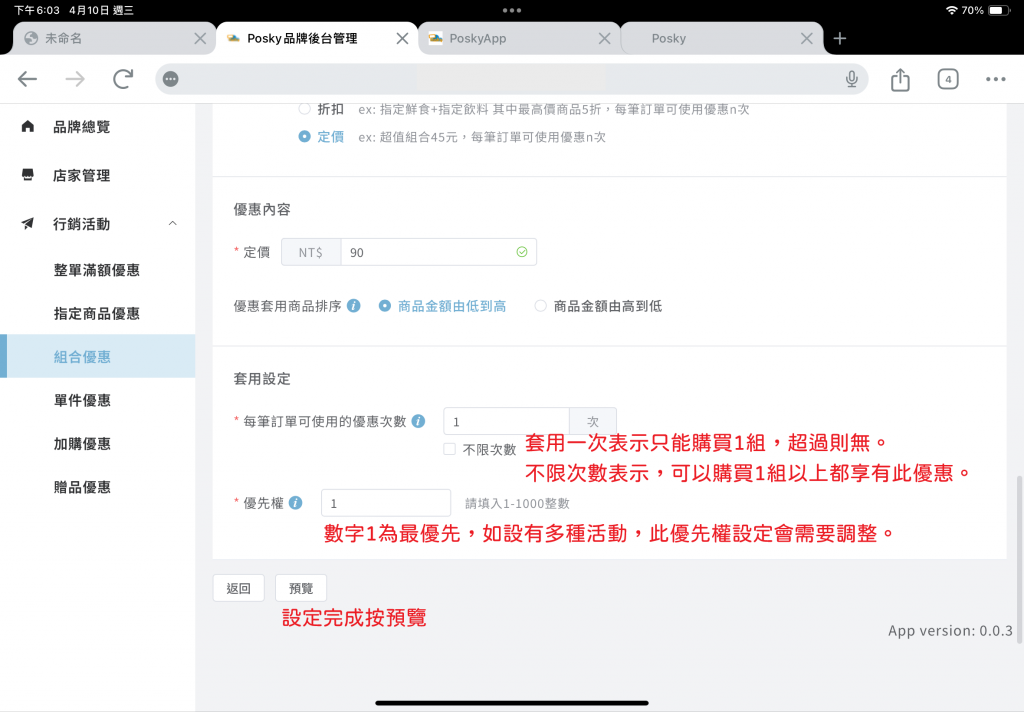The image size is (1024, 712).
Task: Tap the Wi-Fi icon in the status bar
Action: tap(952, 10)
